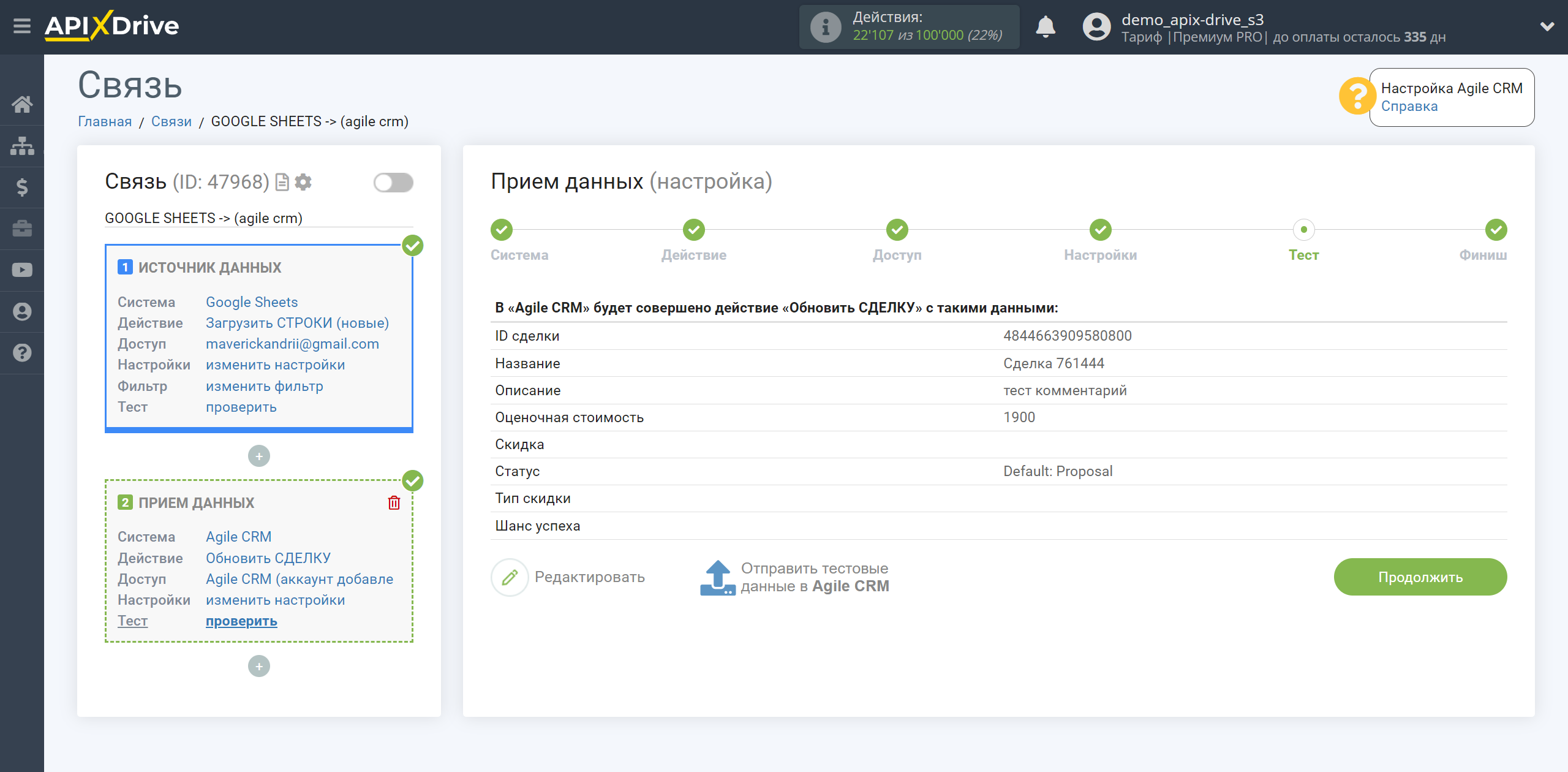Open the notifications bell
The width and height of the screenshot is (1568, 772).
(1046, 27)
